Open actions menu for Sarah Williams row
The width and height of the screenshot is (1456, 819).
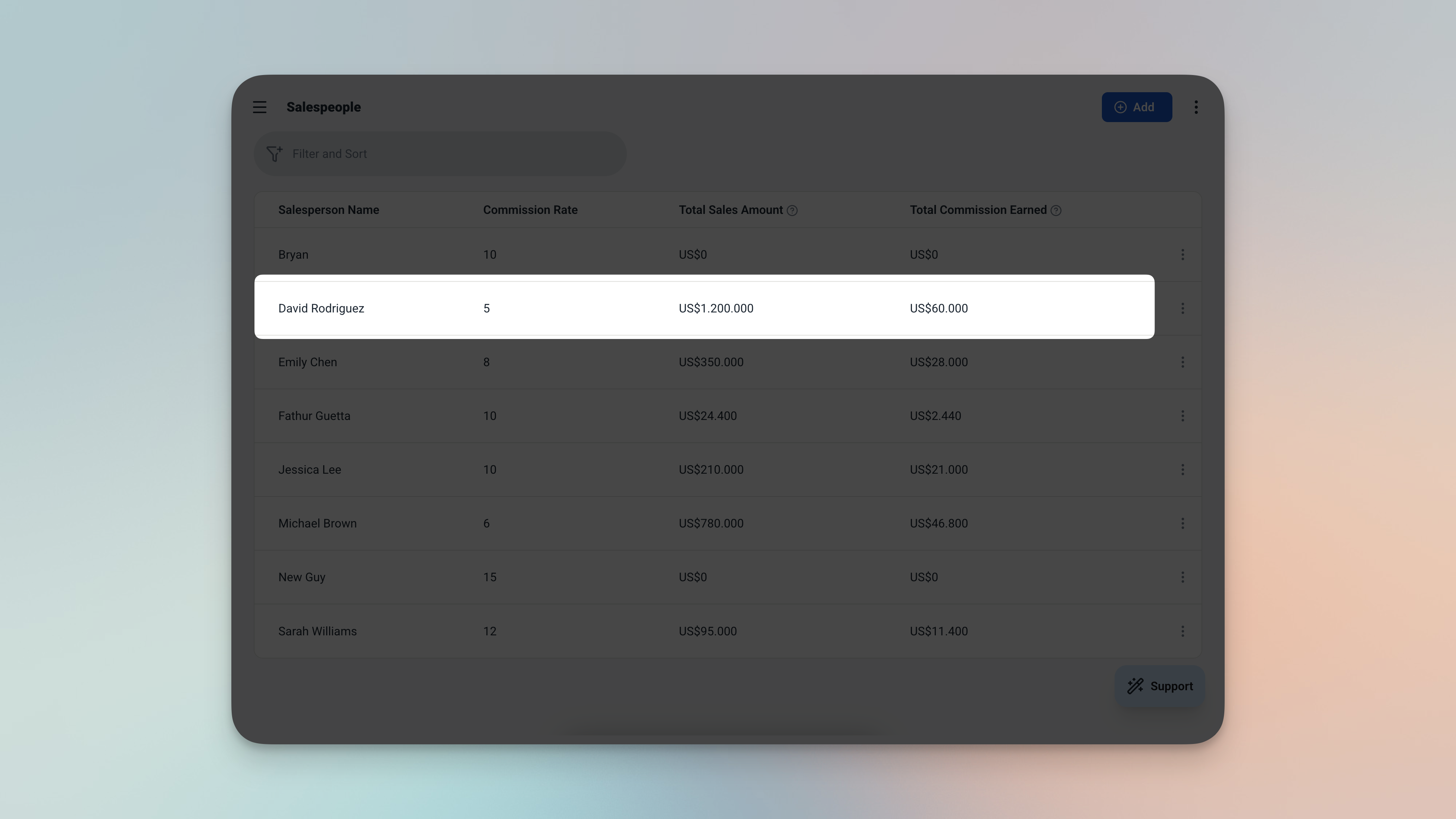1183,631
